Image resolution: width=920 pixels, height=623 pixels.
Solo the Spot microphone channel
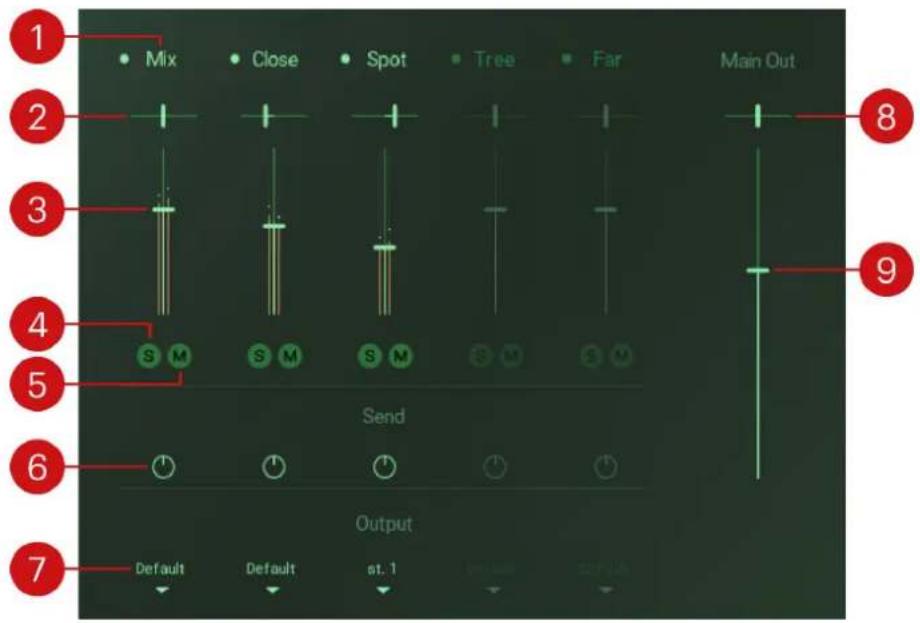[370, 355]
